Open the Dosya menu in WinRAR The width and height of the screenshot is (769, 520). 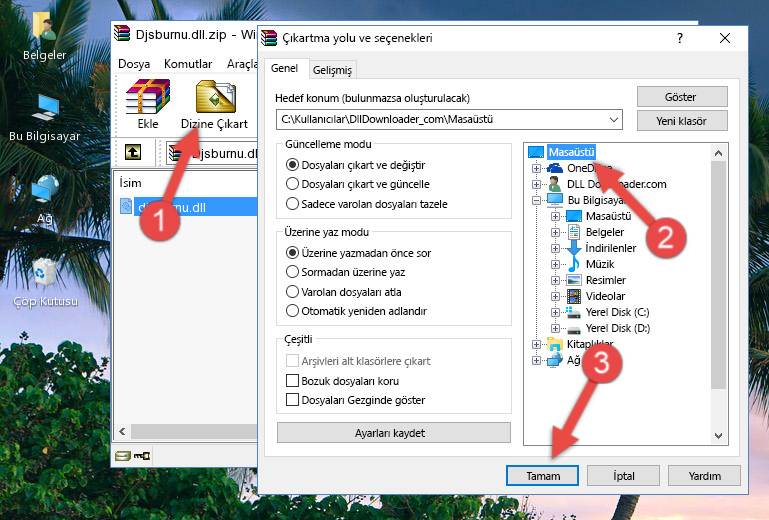134,64
